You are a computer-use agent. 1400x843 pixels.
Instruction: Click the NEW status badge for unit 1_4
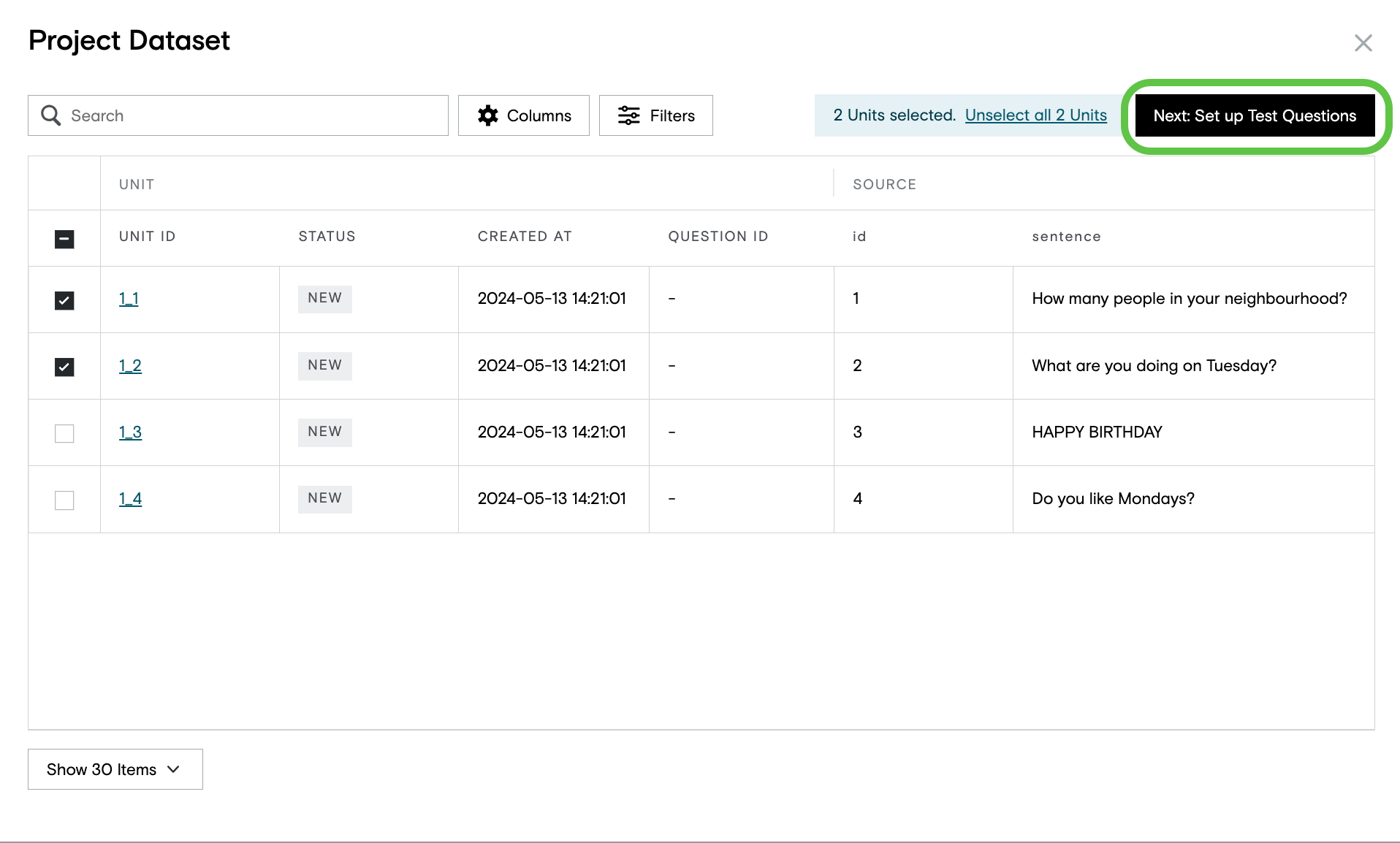pyautogui.click(x=325, y=499)
